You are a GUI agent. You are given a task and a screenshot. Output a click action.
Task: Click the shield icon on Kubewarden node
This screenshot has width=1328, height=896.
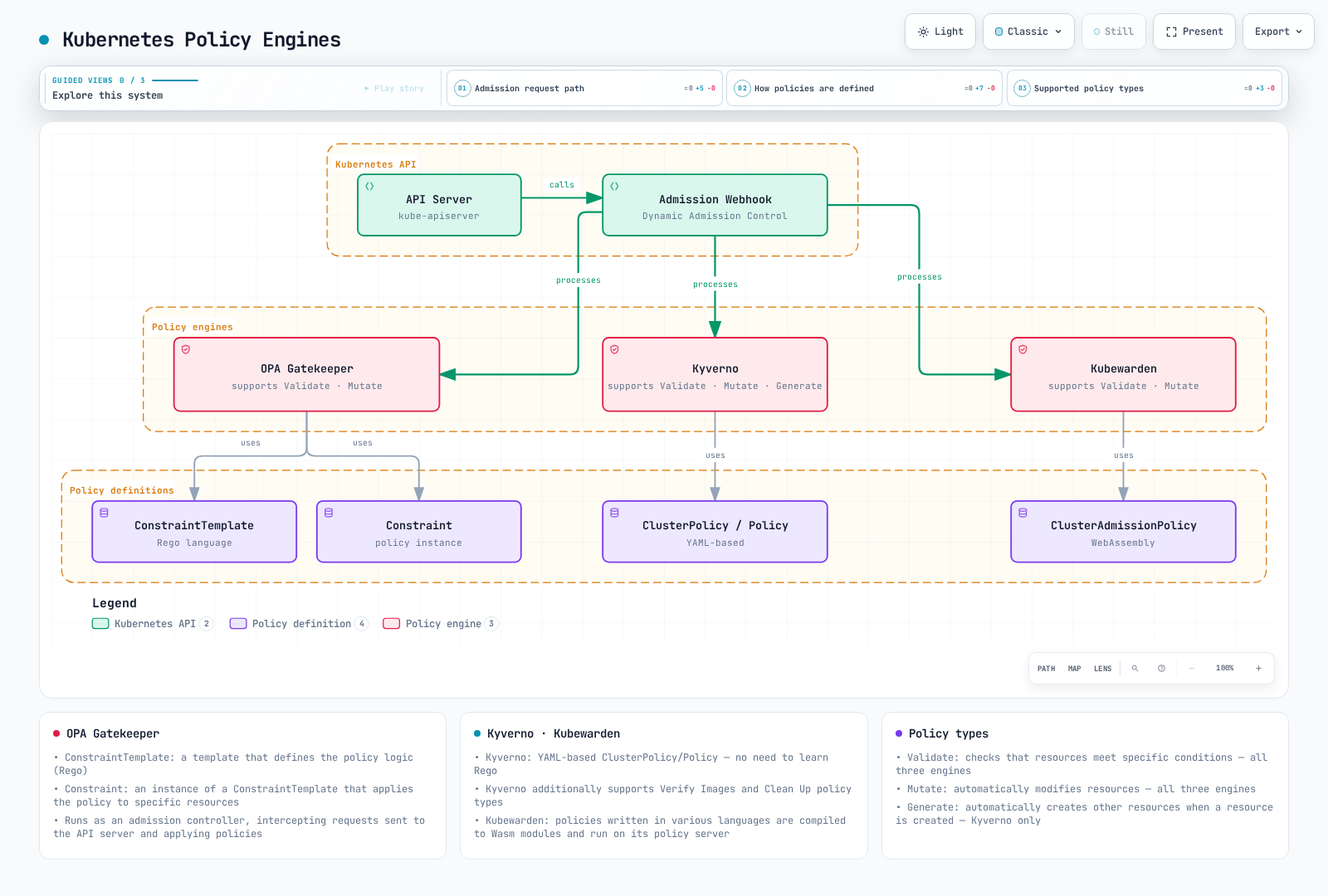1023,349
